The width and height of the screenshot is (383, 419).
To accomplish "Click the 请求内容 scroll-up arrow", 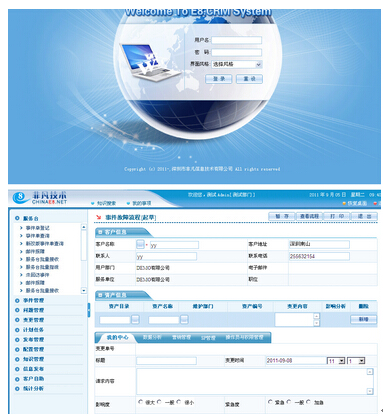I will click(x=370, y=372).
